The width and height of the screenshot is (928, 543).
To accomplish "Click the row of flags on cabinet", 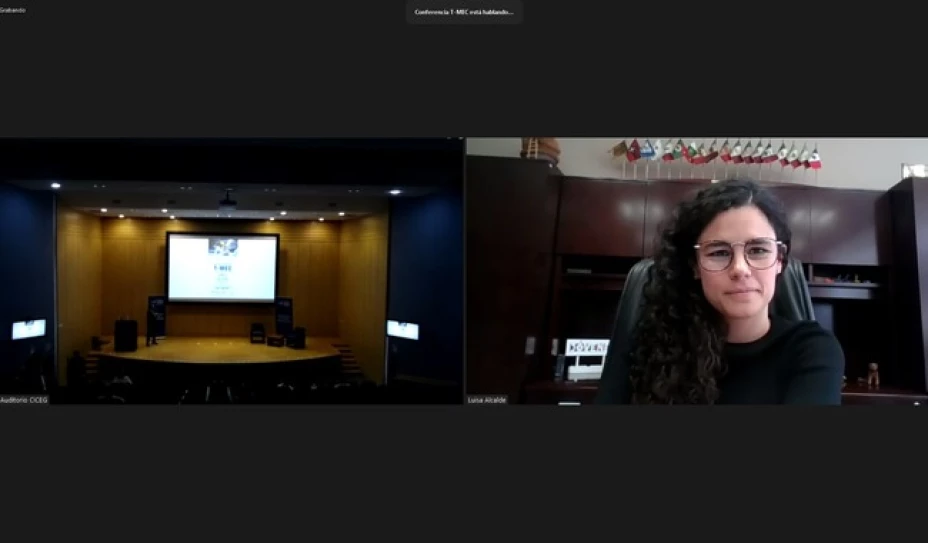I will click(x=720, y=154).
